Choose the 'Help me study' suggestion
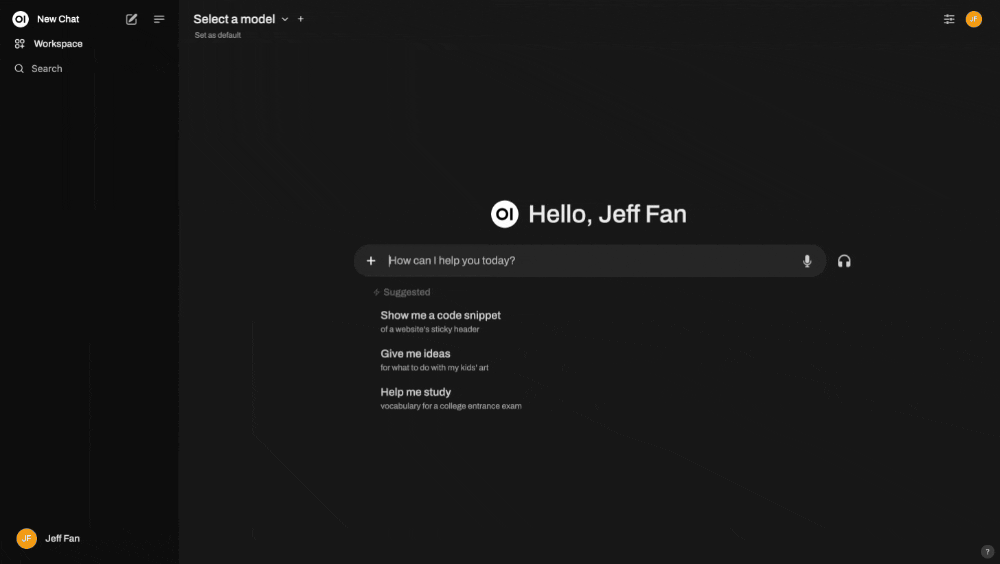 pyautogui.click(x=451, y=398)
